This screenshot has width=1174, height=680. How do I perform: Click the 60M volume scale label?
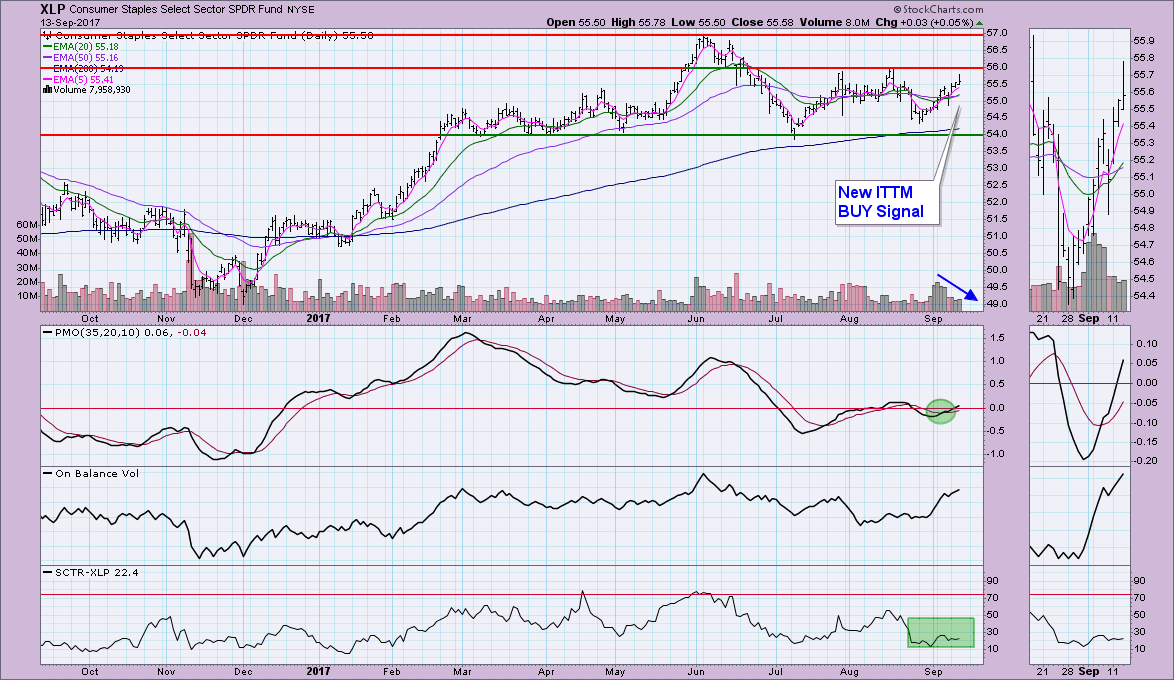click(x=27, y=225)
